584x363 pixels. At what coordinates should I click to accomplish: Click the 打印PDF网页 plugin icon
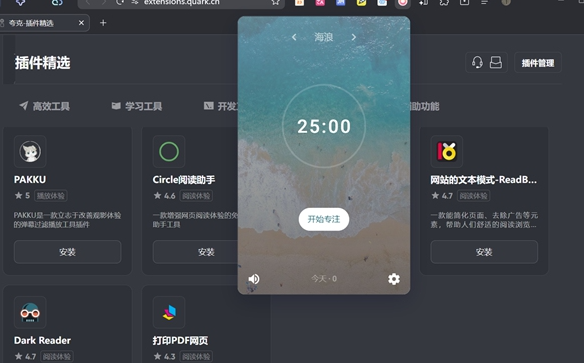click(x=169, y=312)
